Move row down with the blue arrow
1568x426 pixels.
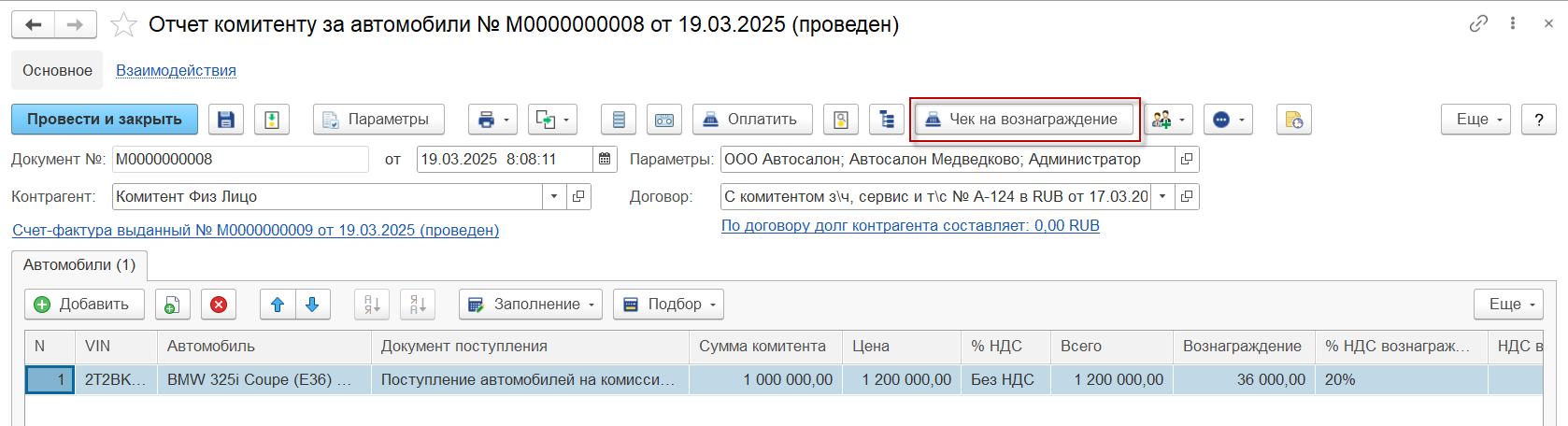point(313,305)
